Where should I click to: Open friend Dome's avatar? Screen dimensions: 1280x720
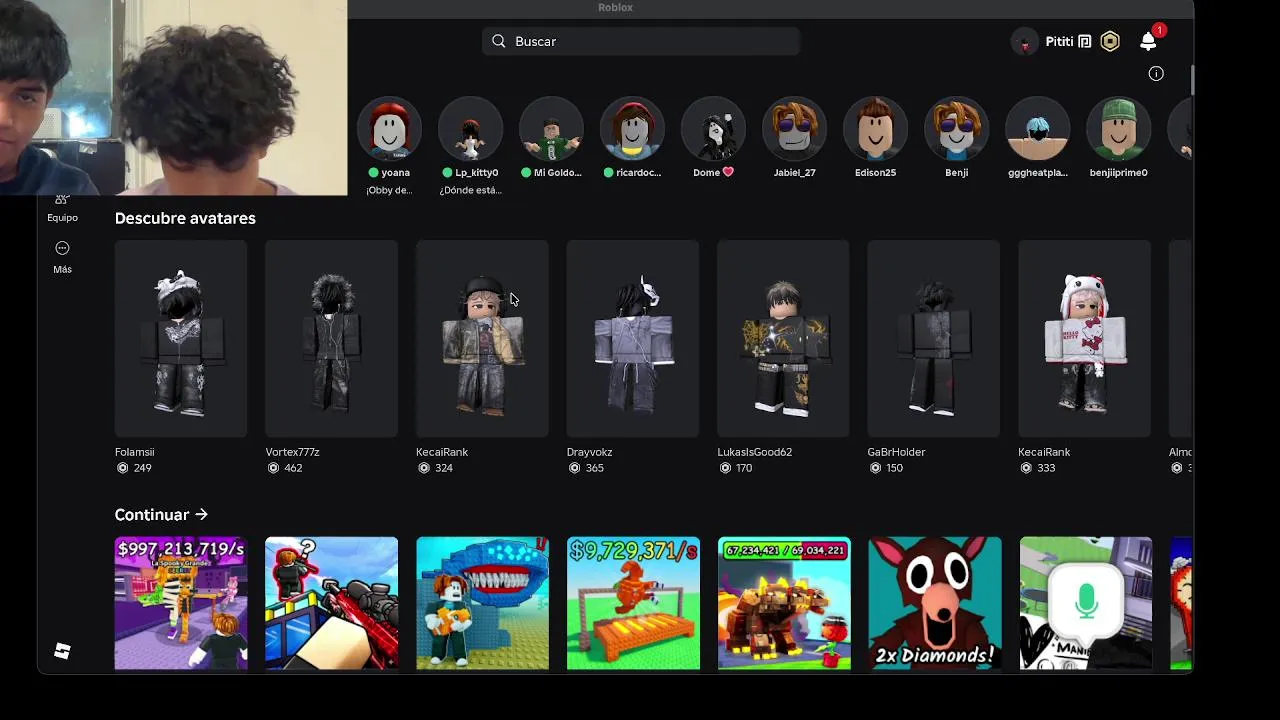[713, 129]
